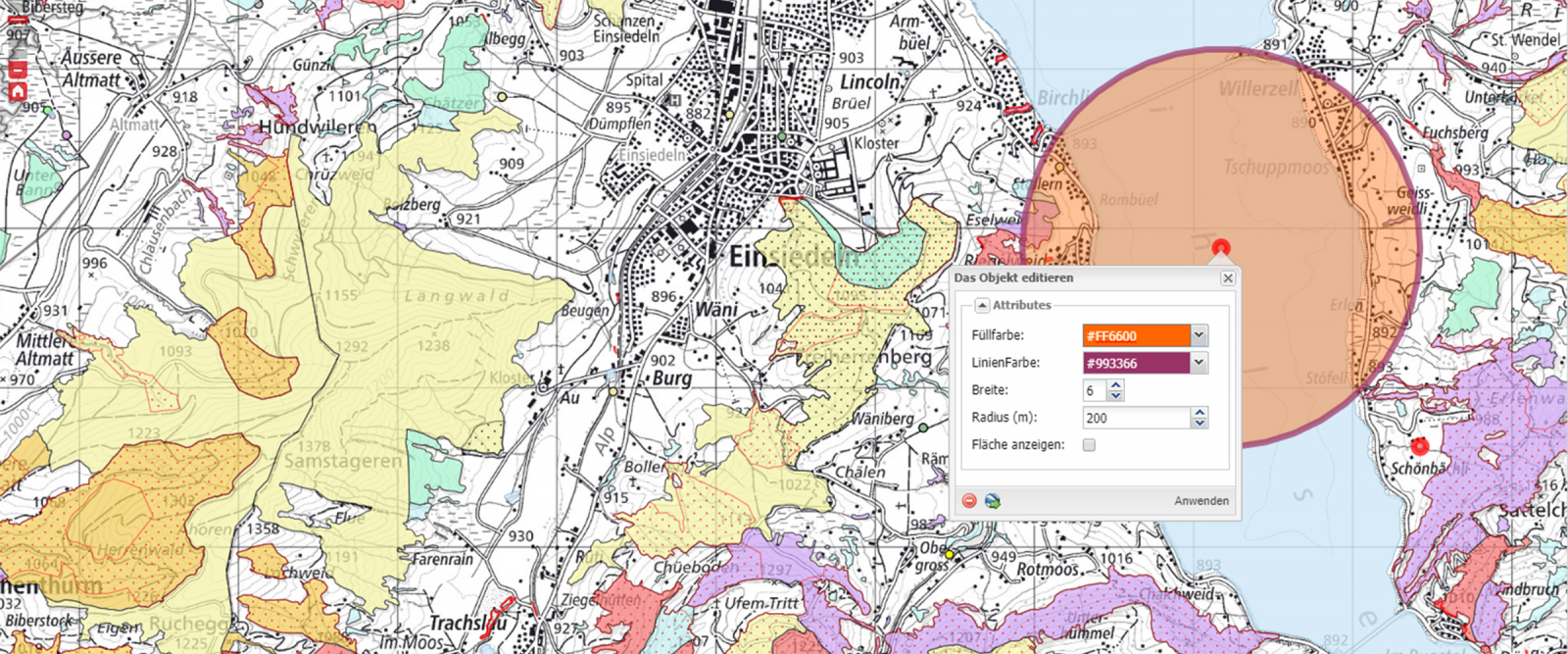Close the 'Das Objekt editieren' dialog
The image size is (1568, 654).
point(1227,278)
